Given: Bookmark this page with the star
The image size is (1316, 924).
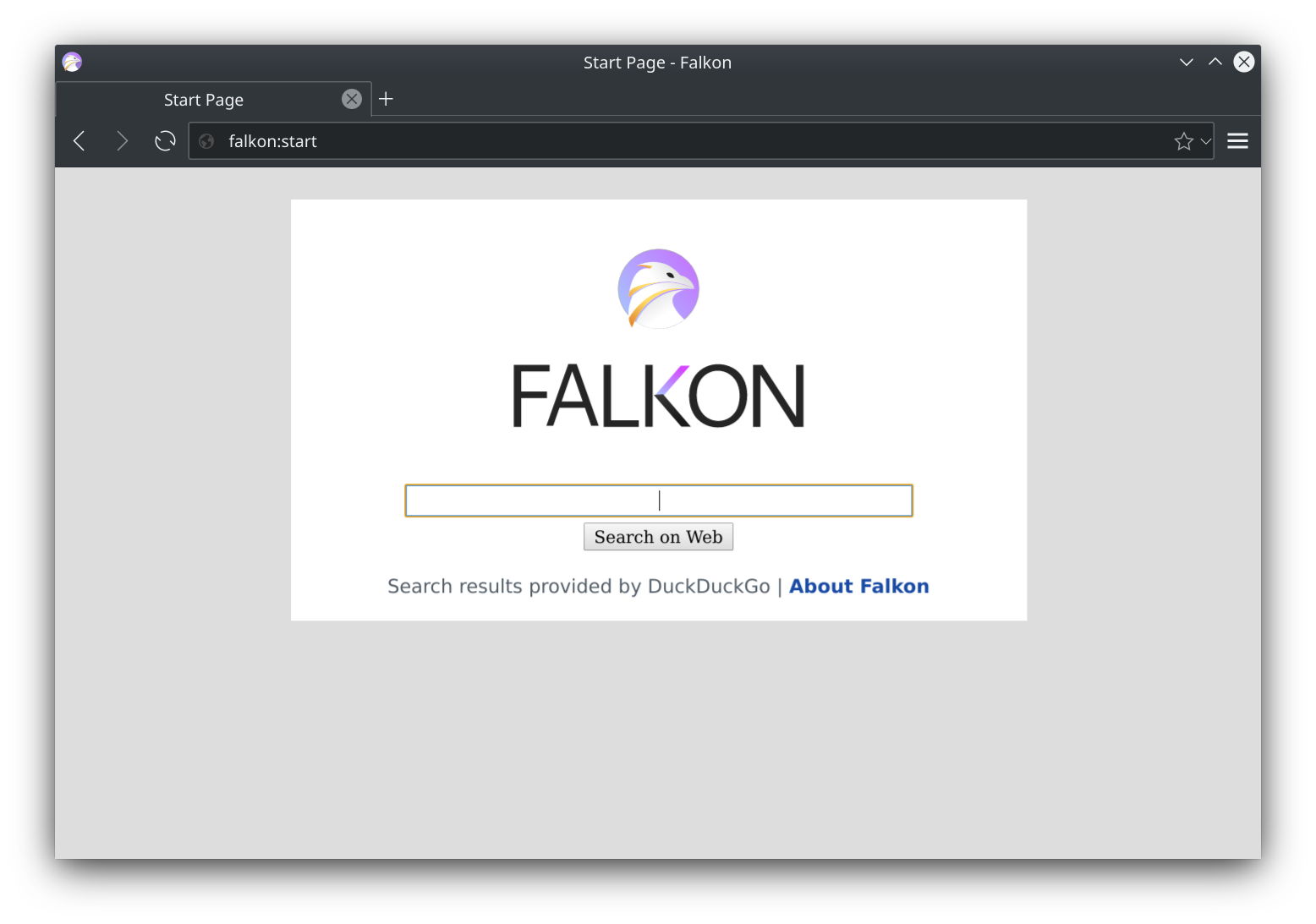Looking at the screenshot, I should [1182, 140].
